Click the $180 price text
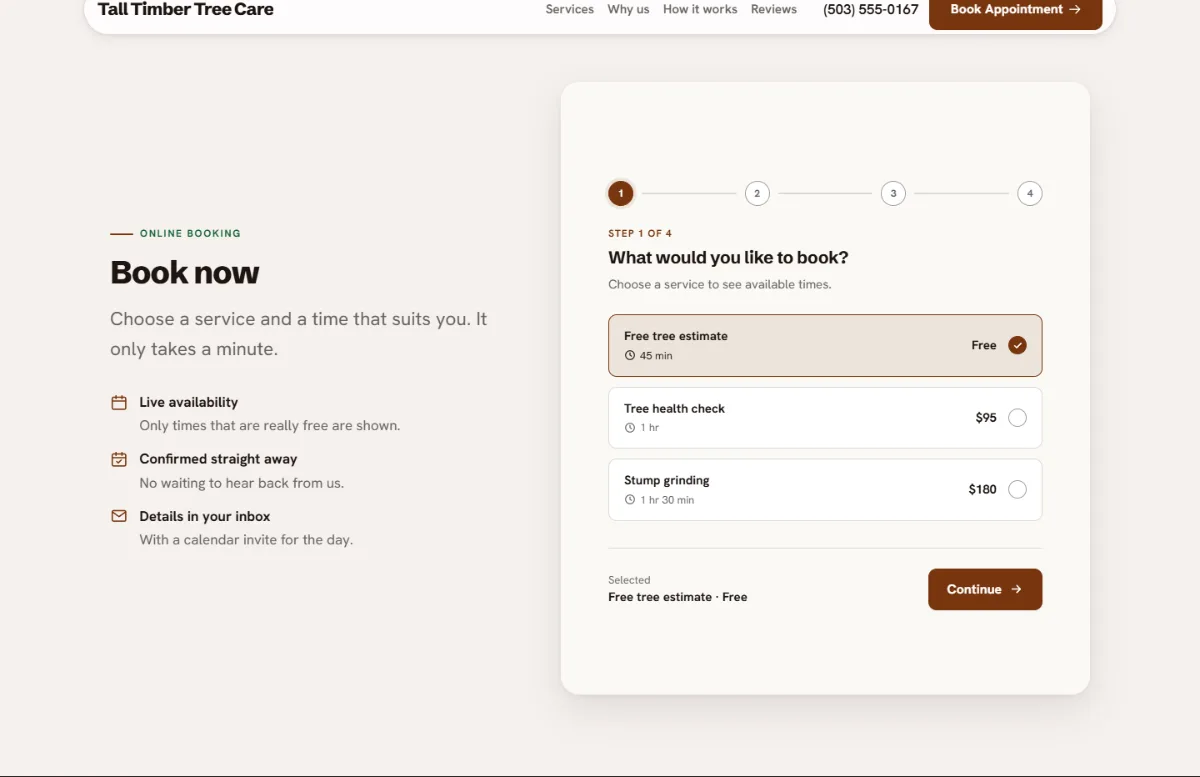Image resolution: width=1200 pixels, height=777 pixels. [x=983, y=490]
